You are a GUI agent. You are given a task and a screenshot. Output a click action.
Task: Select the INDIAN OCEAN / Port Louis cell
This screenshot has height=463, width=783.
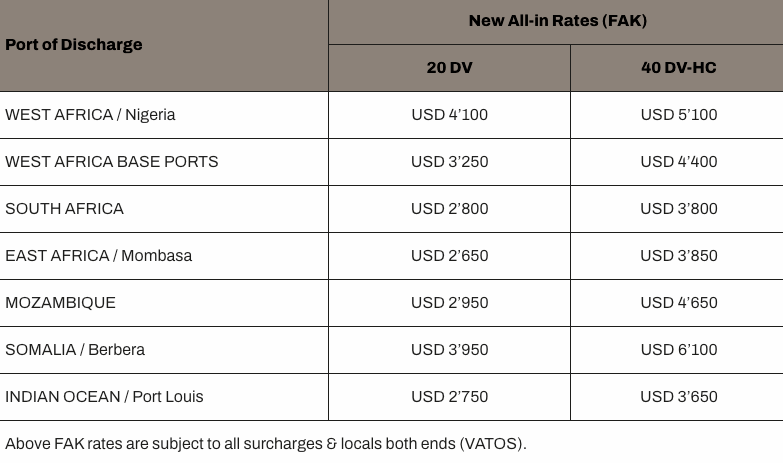pos(104,397)
